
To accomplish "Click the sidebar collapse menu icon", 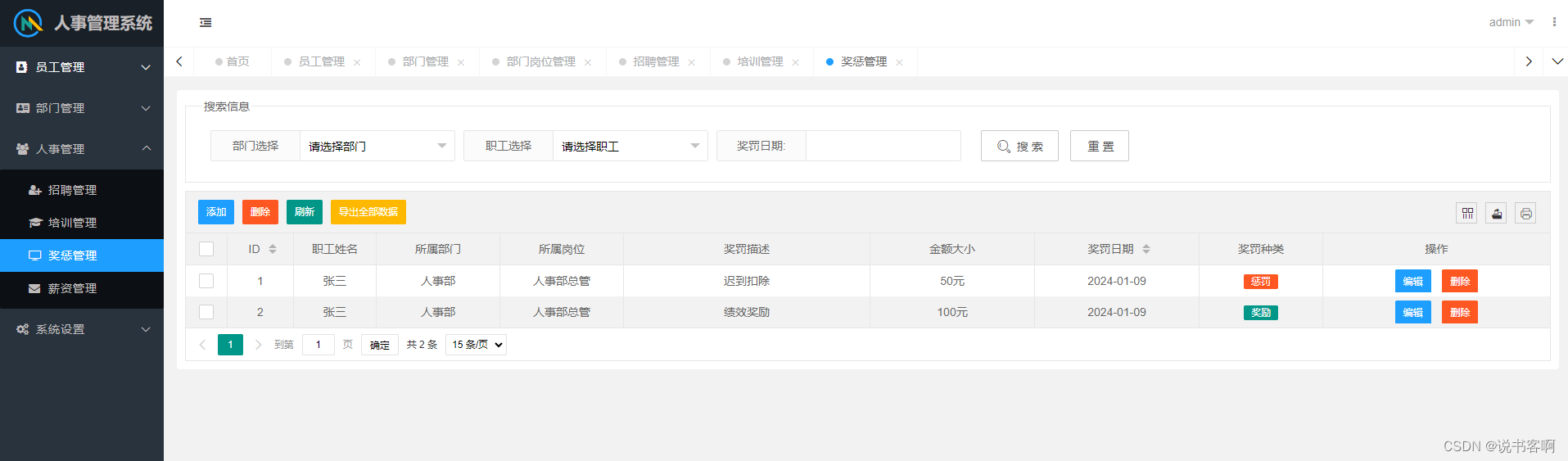I will 206,23.
